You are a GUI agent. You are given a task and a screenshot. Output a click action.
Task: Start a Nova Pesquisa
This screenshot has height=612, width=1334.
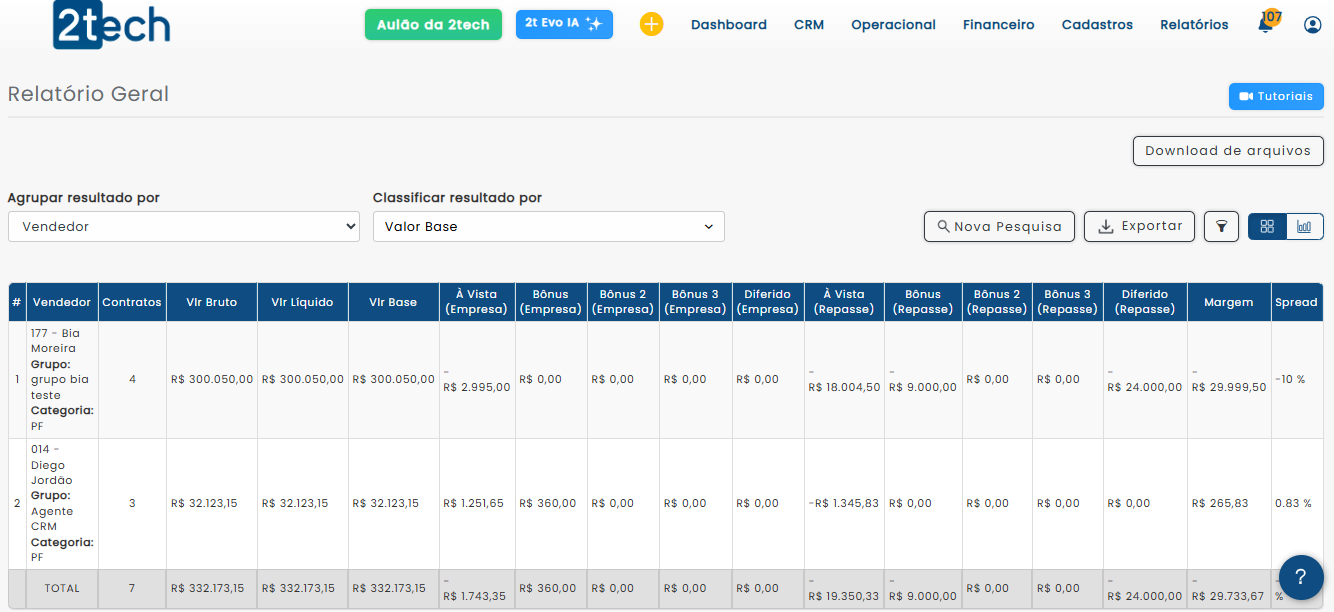tap(998, 227)
